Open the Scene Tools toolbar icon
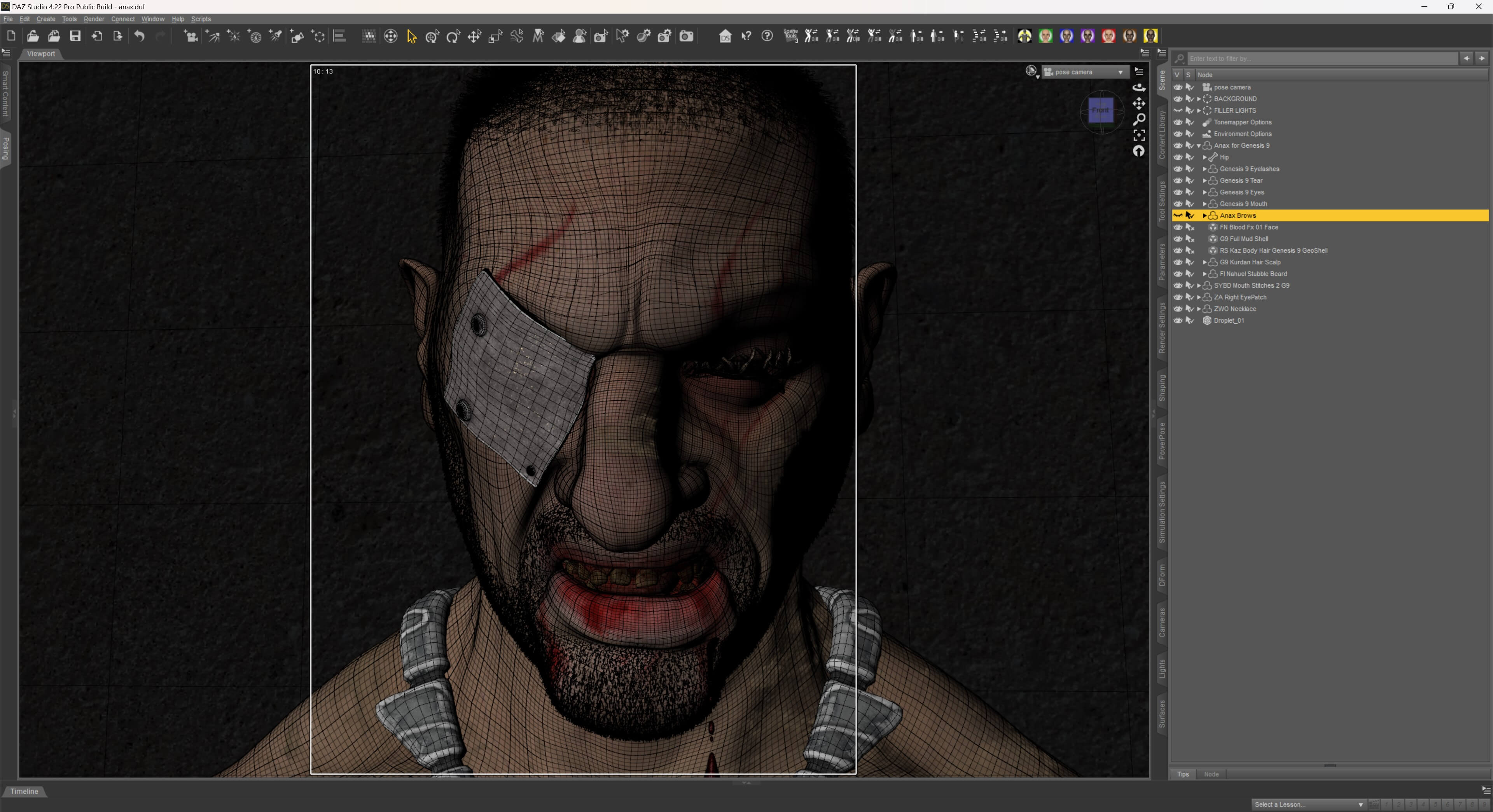Screen dimensions: 1493x812 [790, 36]
